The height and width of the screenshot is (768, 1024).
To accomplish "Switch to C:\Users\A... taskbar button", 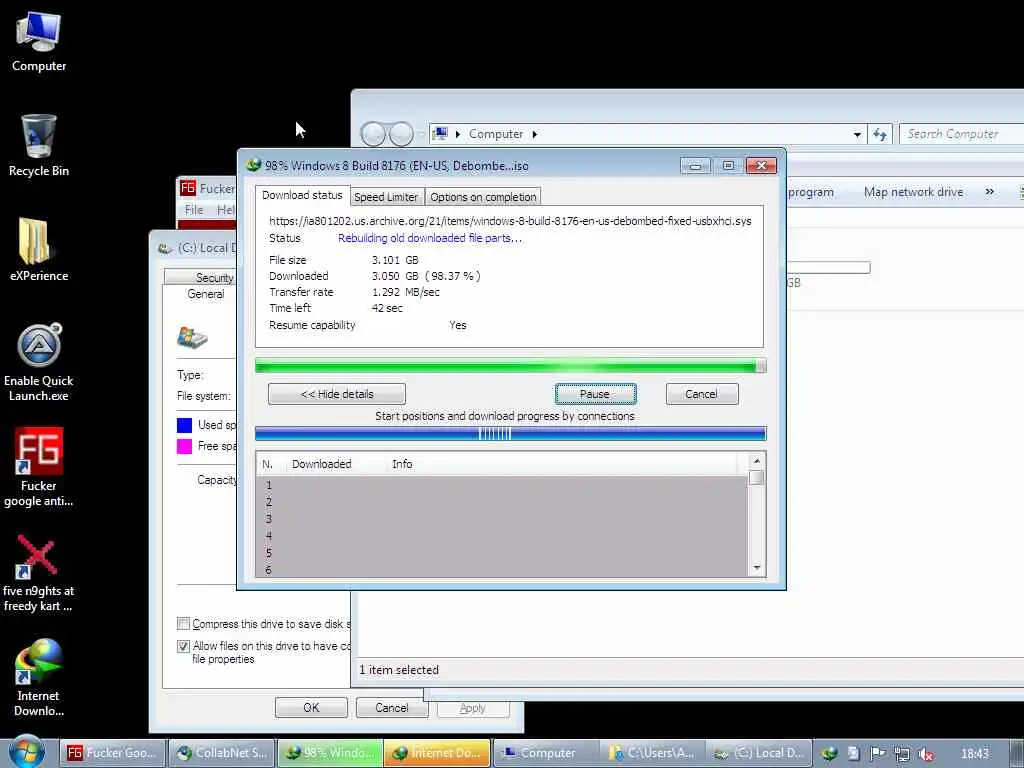I will click(x=652, y=753).
